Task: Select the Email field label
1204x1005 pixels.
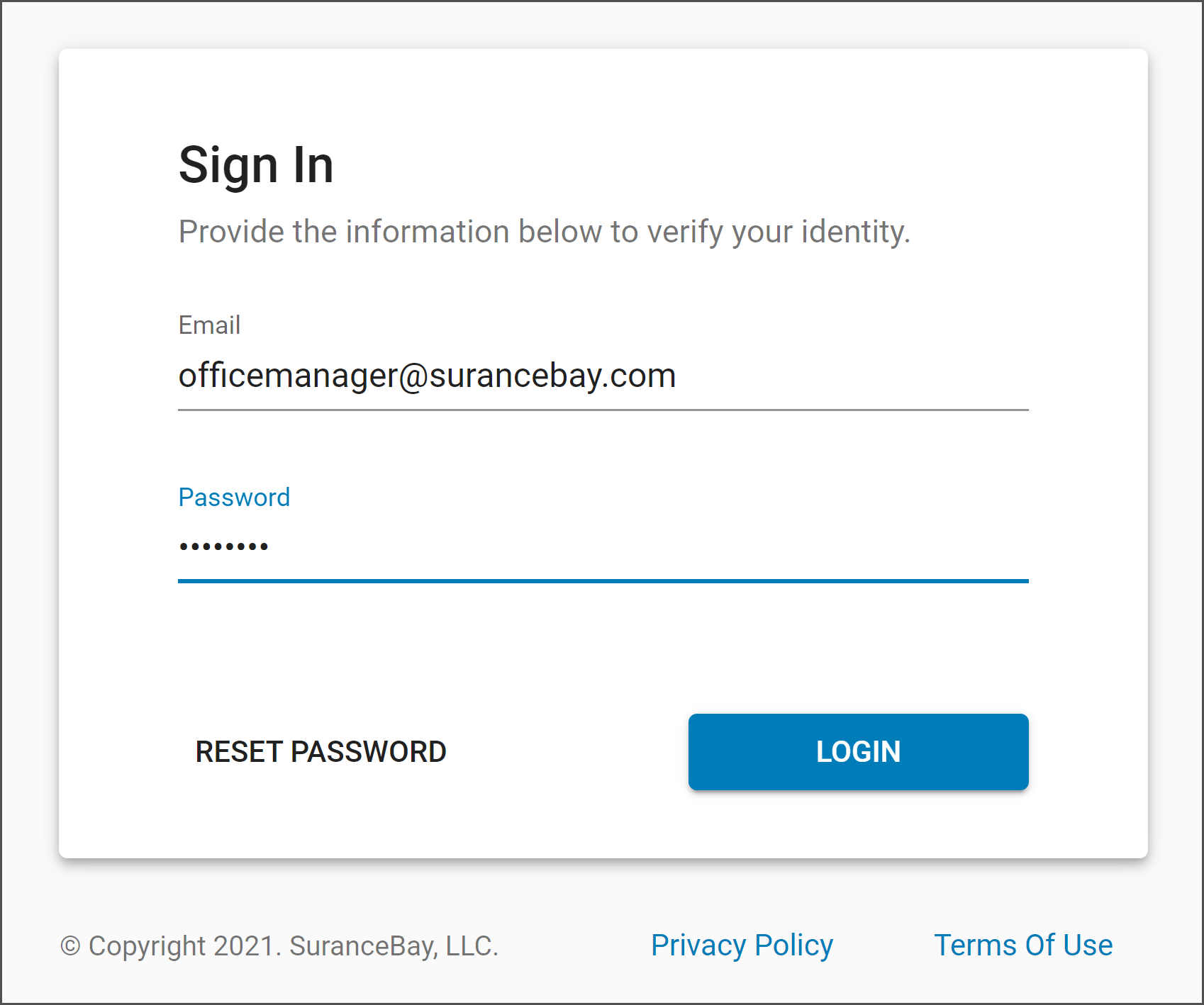Action: coord(209,325)
